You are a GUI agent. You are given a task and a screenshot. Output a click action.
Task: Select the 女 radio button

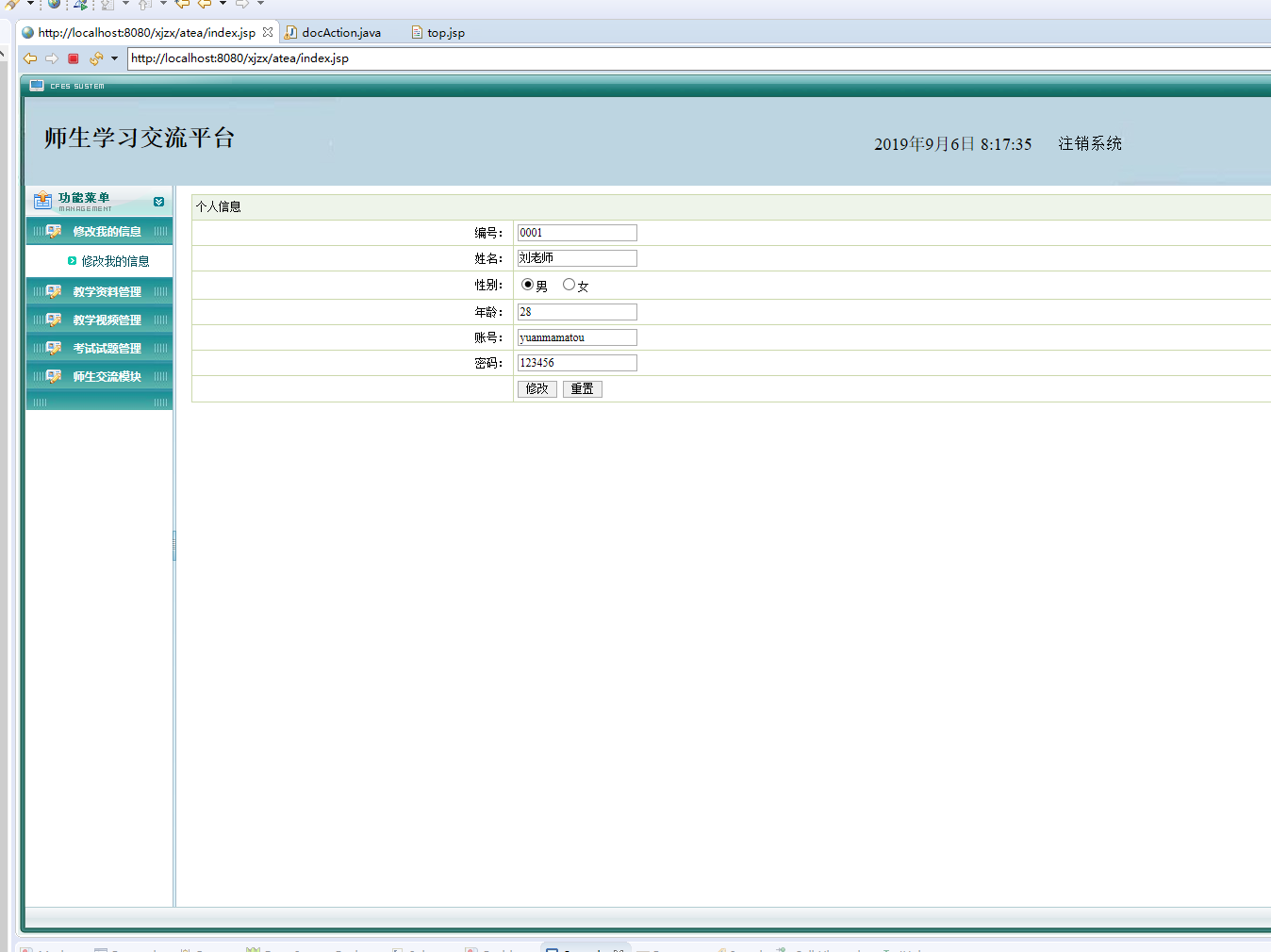point(569,285)
